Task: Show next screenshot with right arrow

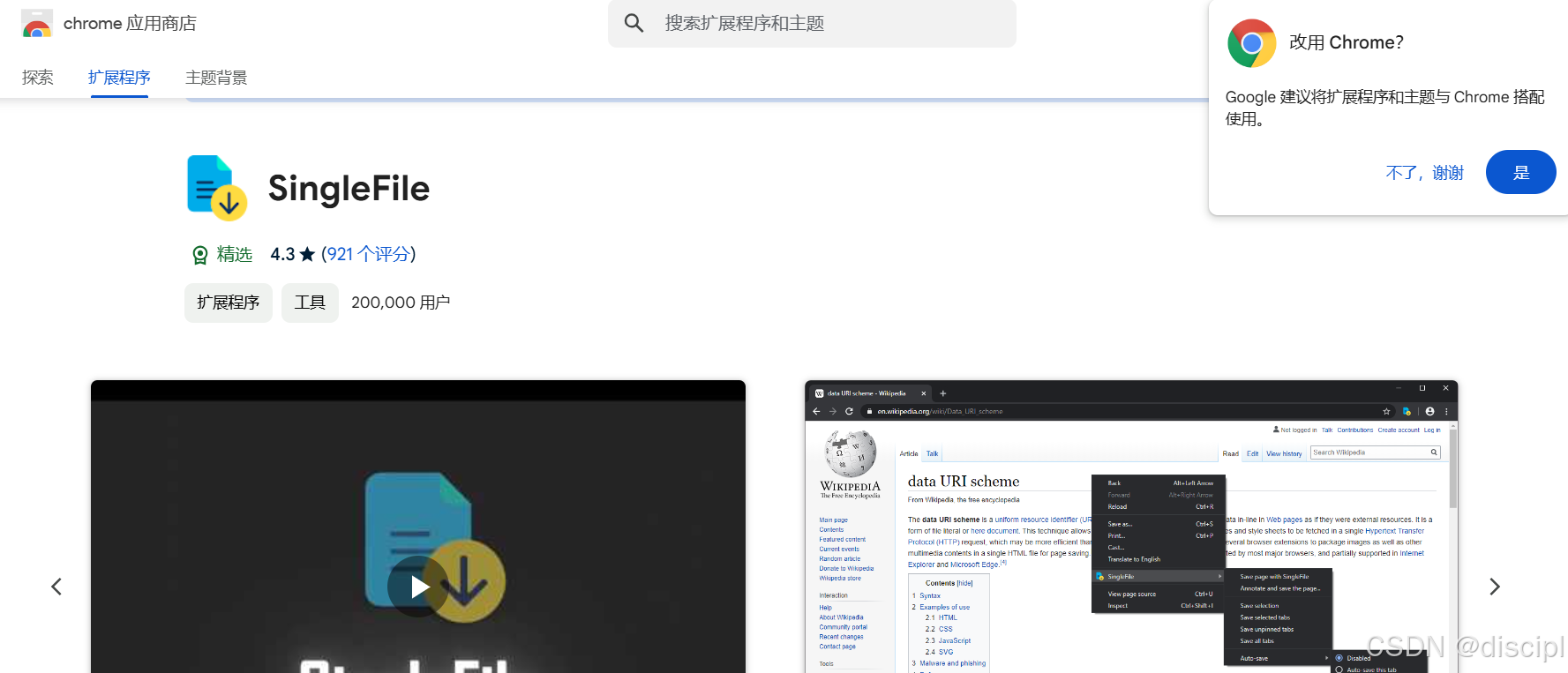Action: [1495, 587]
